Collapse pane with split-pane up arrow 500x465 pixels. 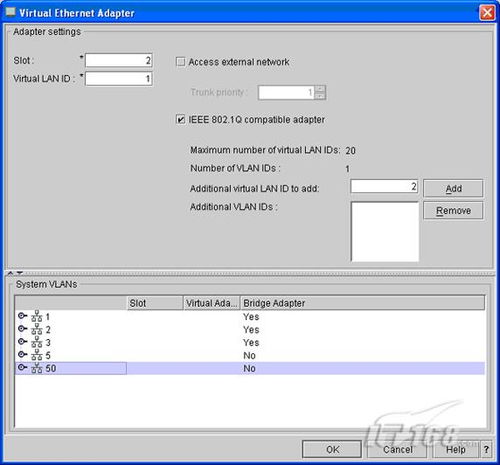10,273
